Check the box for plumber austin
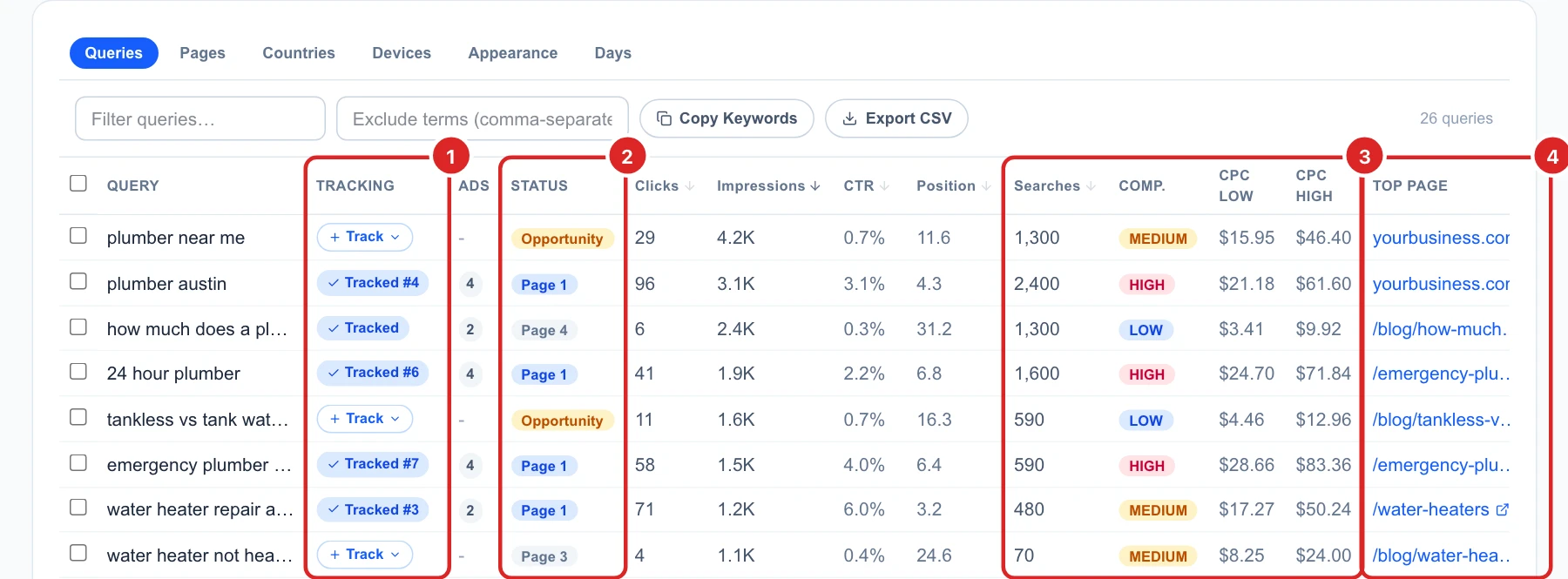 pos(78,282)
